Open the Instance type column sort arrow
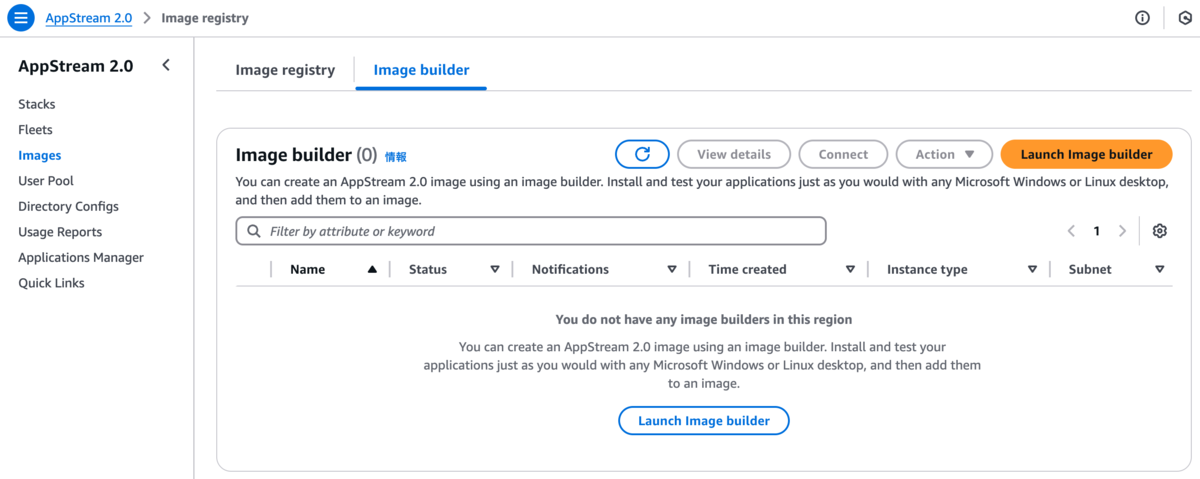1200x479 pixels. point(1033,269)
